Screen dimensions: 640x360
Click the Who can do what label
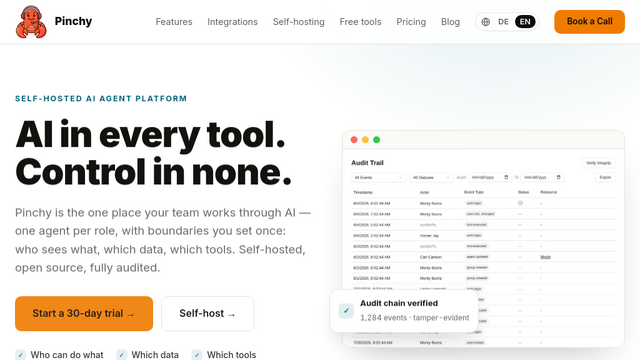pos(67,355)
